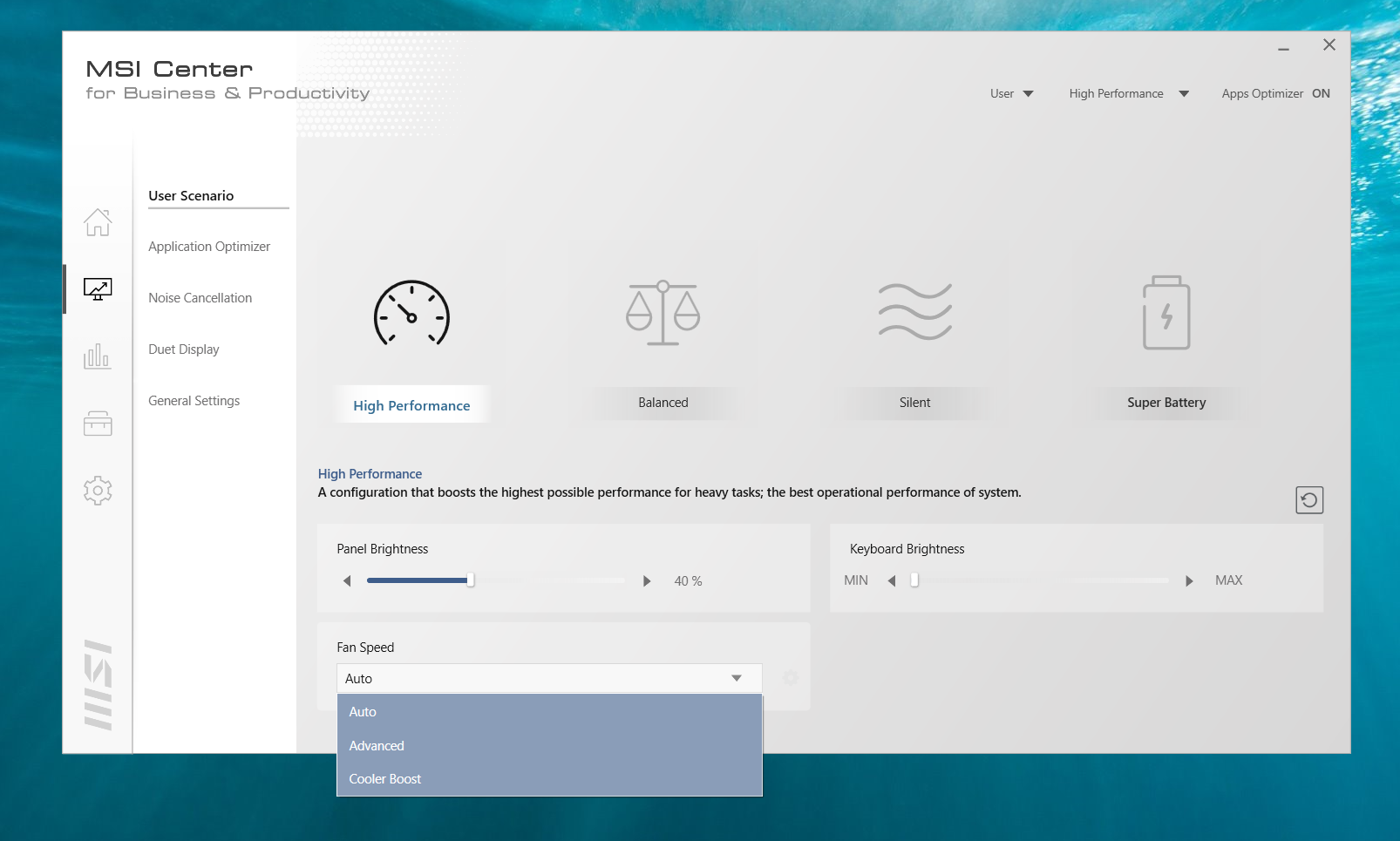The height and width of the screenshot is (841, 1400).
Task: Open the General Settings tab
Action: coord(194,401)
